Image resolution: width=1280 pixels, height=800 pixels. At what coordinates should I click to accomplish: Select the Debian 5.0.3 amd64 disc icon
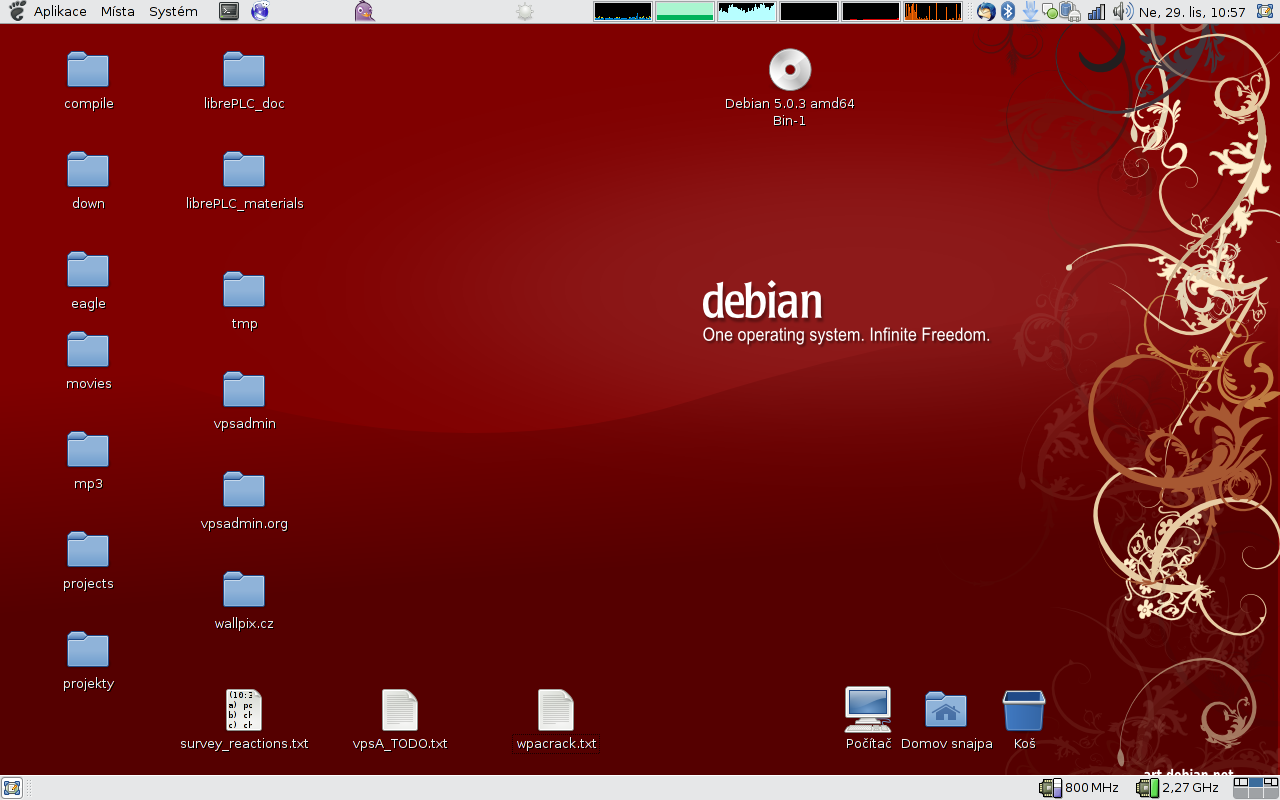pyautogui.click(x=790, y=70)
